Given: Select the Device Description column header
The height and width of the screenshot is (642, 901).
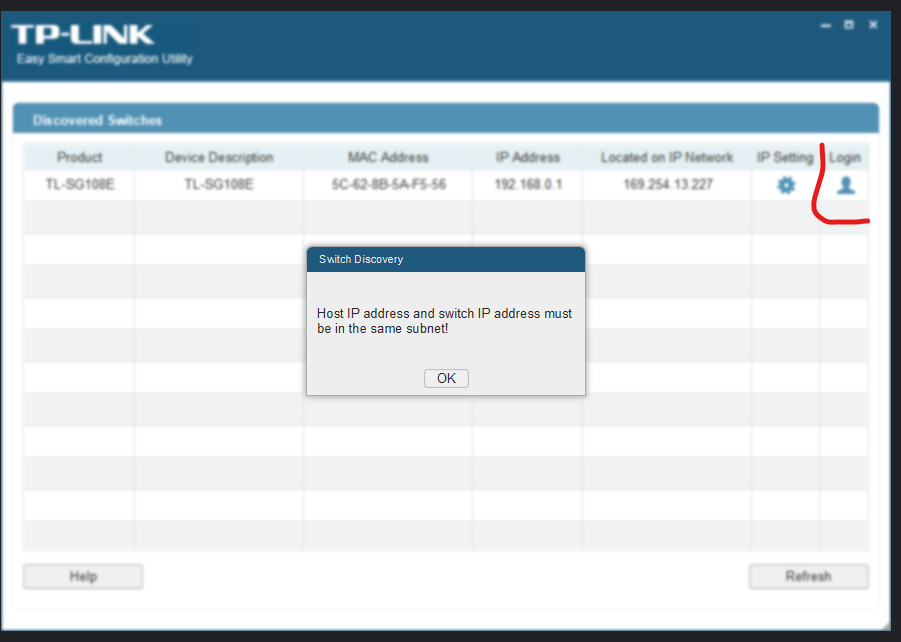Looking at the screenshot, I should (x=219, y=157).
